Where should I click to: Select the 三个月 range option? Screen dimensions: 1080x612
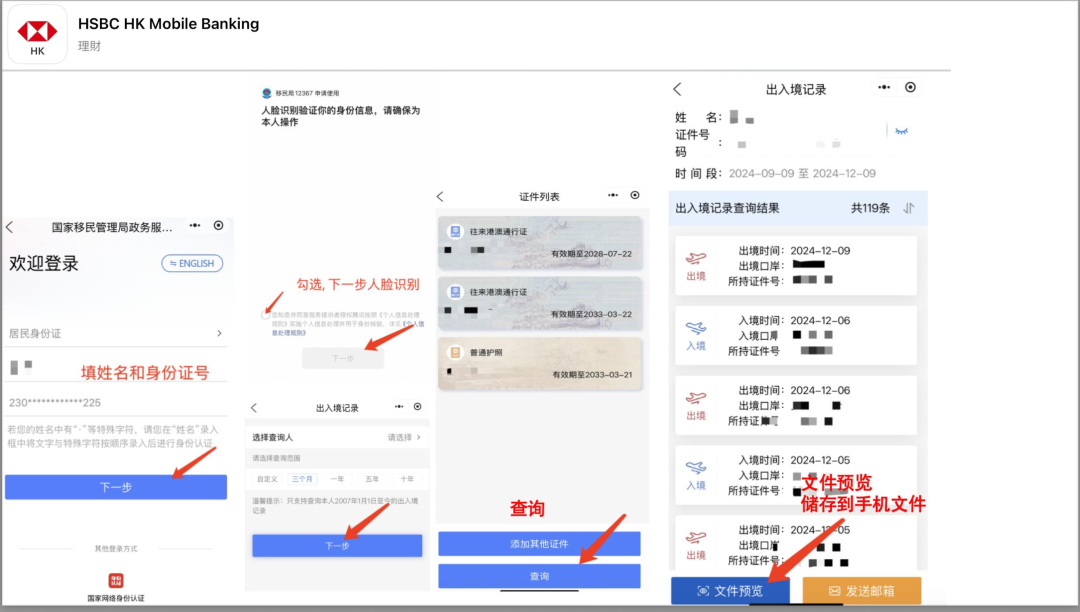(302, 479)
